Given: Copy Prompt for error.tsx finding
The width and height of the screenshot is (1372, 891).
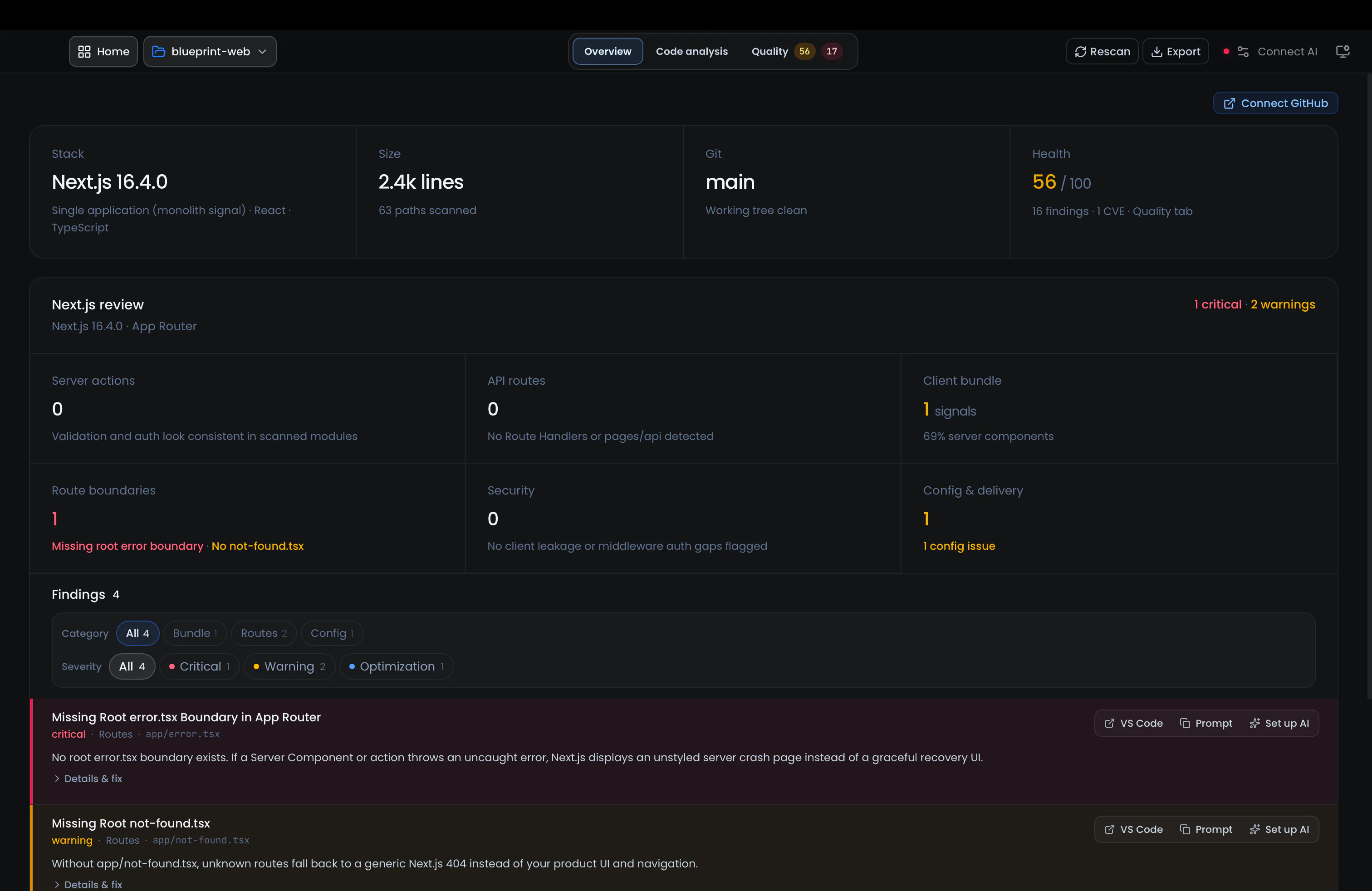Looking at the screenshot, I should pos(1206,723).
